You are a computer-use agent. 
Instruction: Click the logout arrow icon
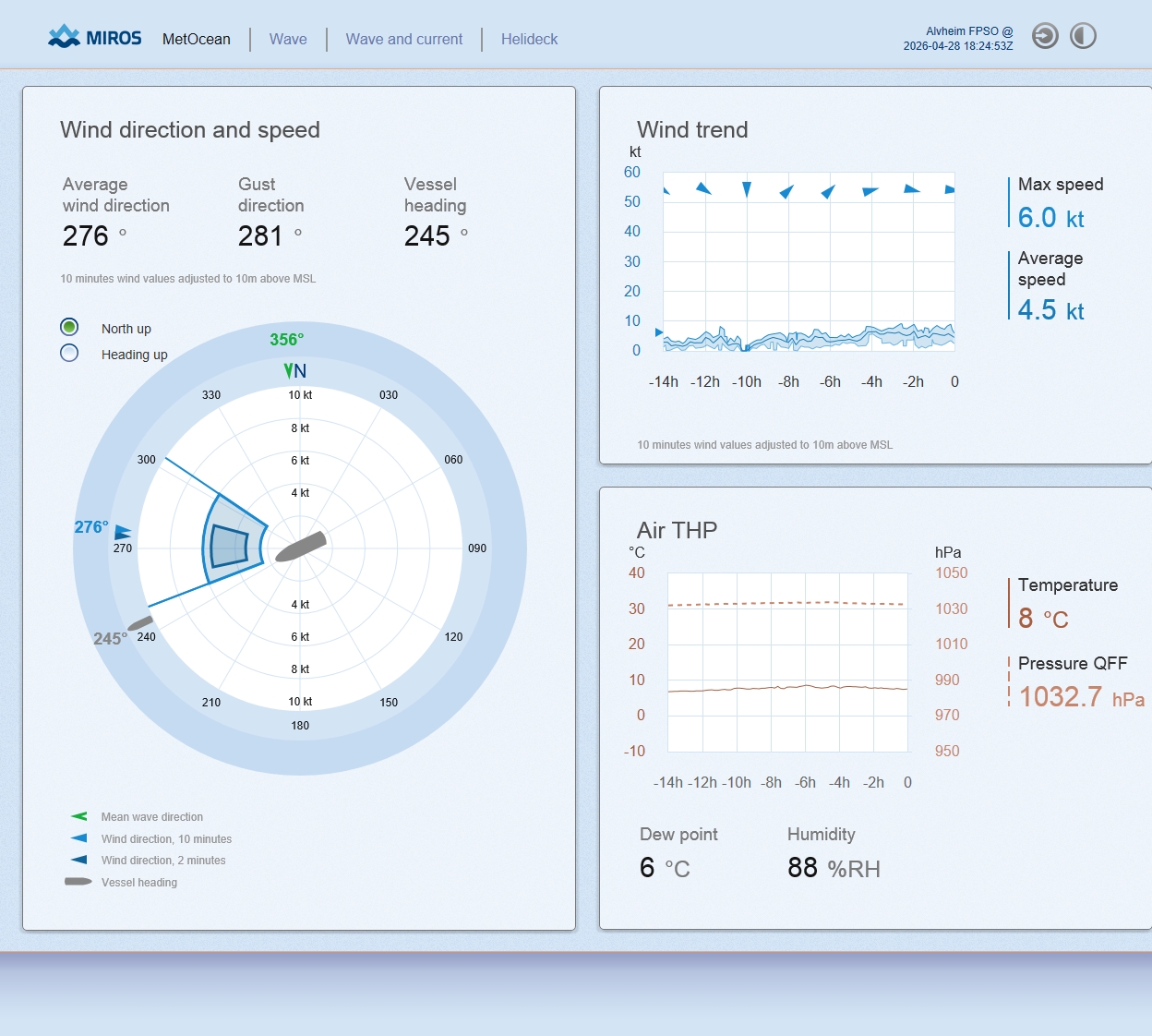(x=1045, y=36)
